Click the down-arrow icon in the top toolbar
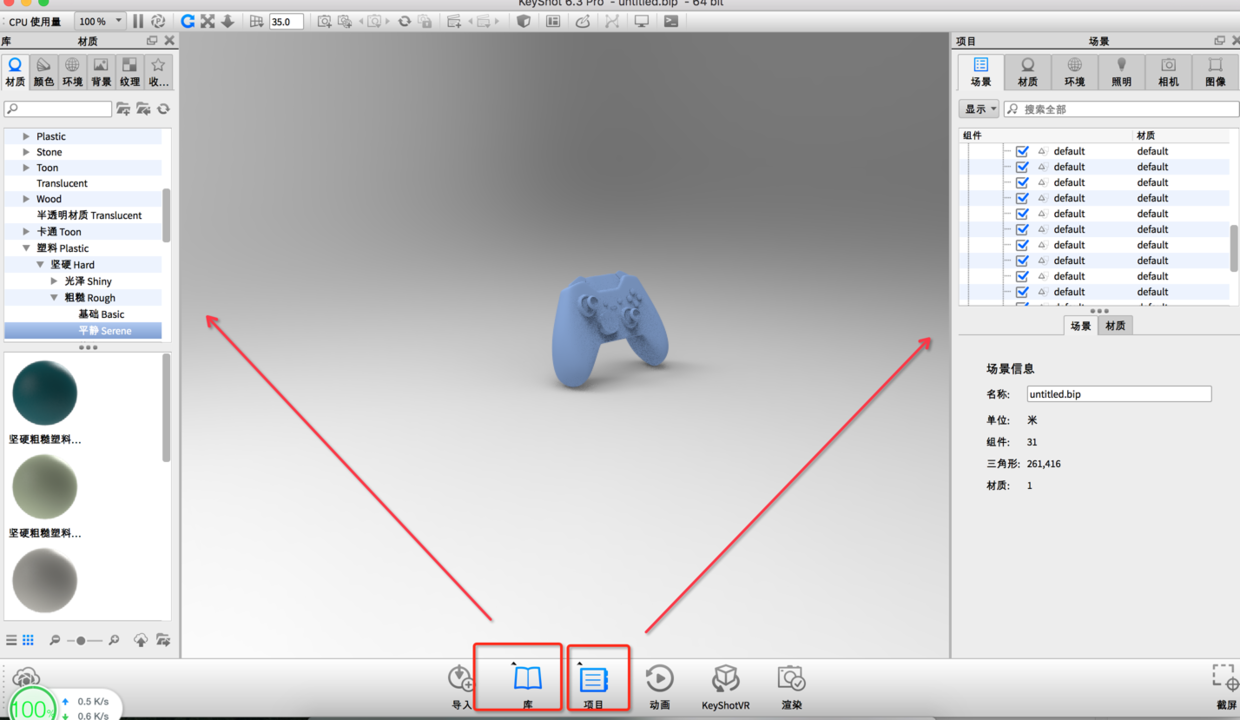The width and height of the screenshot is (1240, 720). click(228, 21)
